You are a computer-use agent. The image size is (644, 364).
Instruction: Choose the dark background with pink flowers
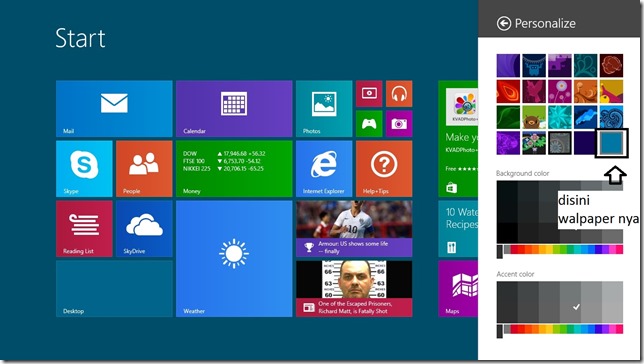tap(534, 143)
